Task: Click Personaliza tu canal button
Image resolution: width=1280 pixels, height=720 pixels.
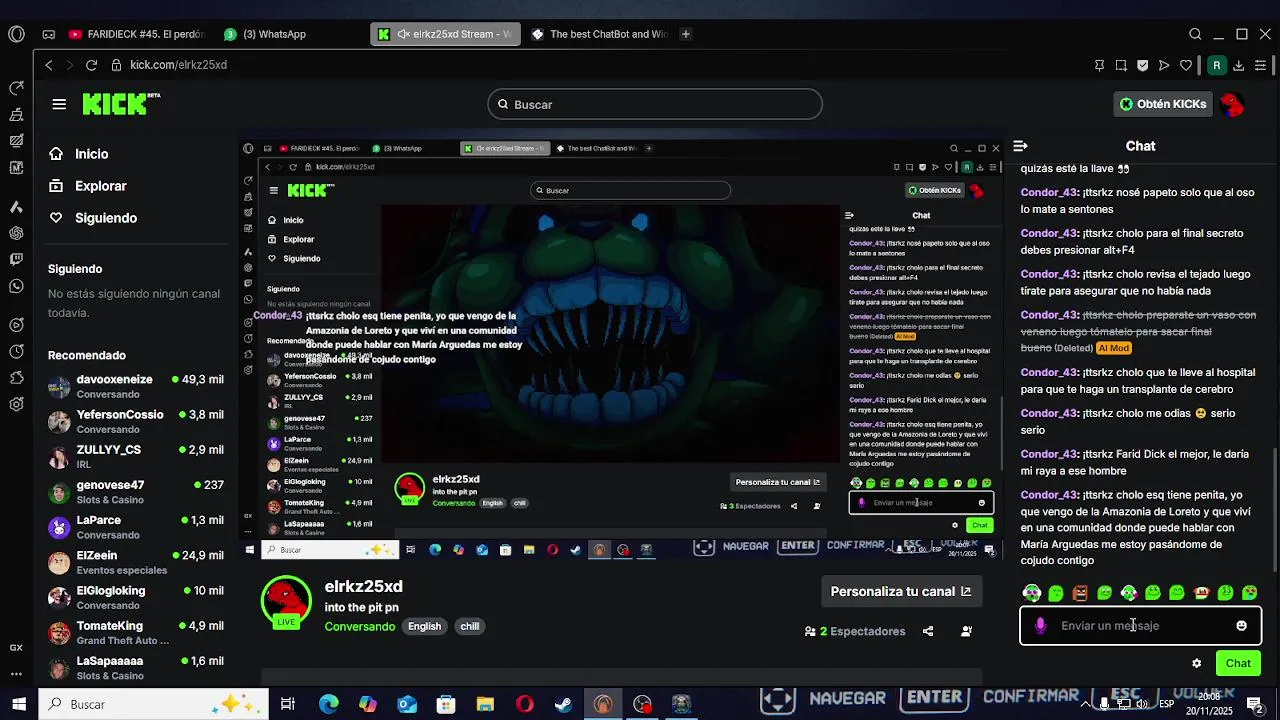Action: 900,591
